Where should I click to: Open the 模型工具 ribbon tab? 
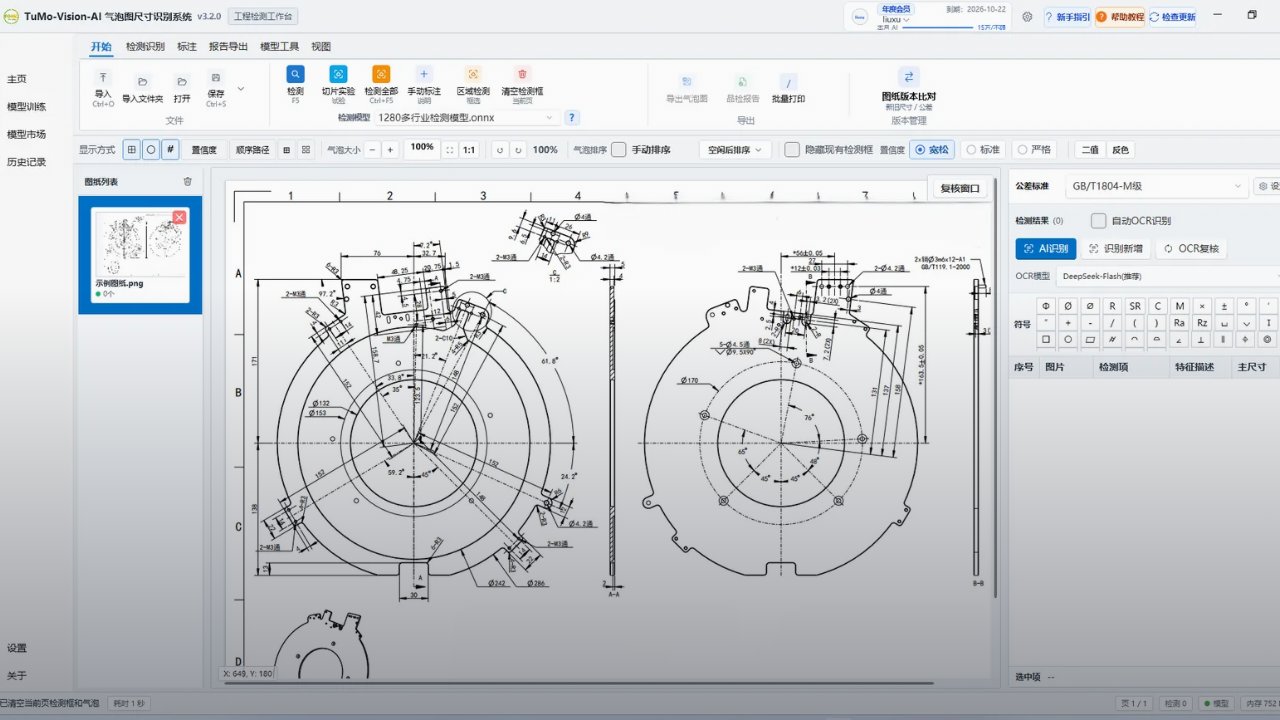279,47
